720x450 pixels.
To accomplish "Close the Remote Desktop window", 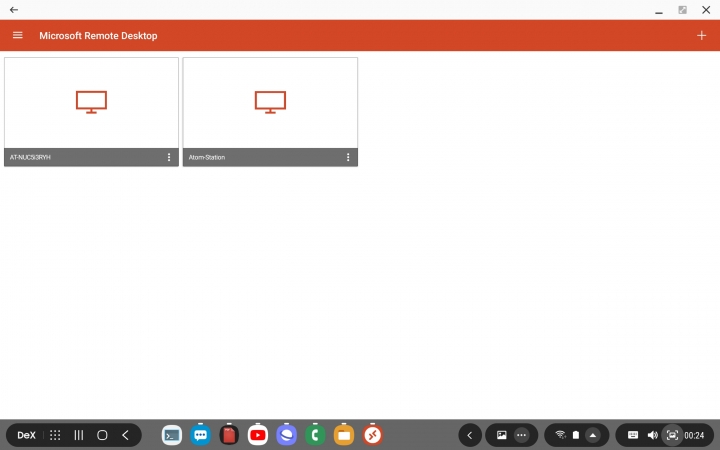I will pyautogui.click(x=706, y=10).
